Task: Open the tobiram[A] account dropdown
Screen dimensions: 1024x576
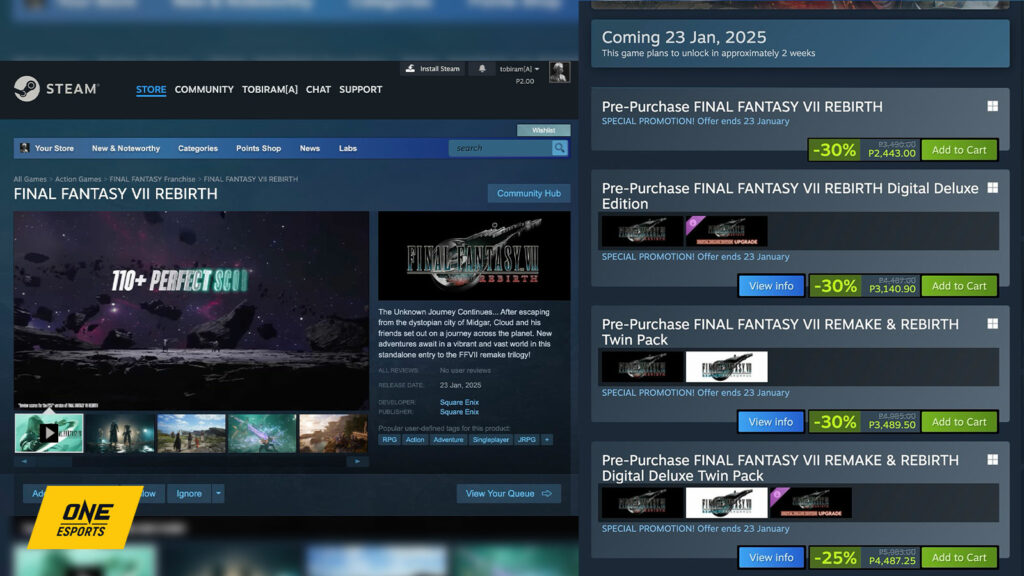Action: 520,69
